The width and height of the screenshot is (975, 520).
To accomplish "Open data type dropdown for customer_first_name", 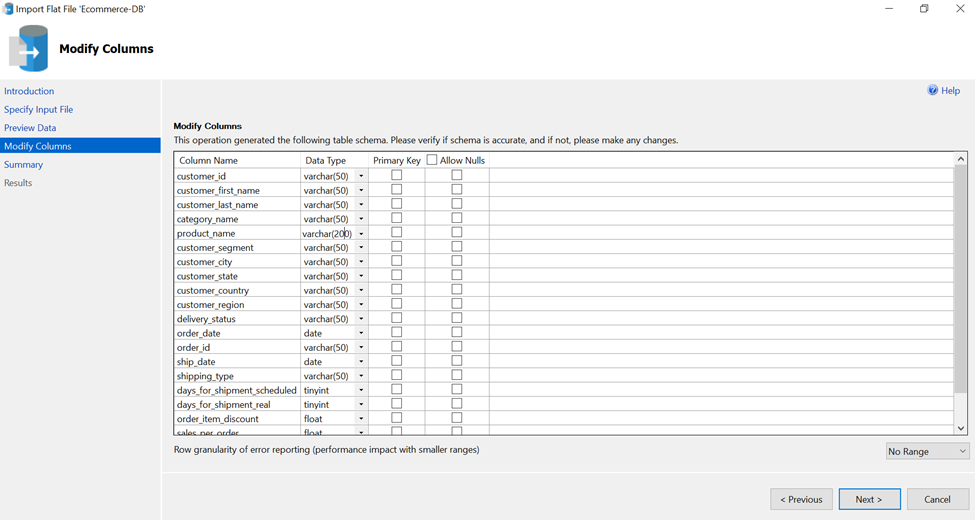I will click(x=361, y=190).
